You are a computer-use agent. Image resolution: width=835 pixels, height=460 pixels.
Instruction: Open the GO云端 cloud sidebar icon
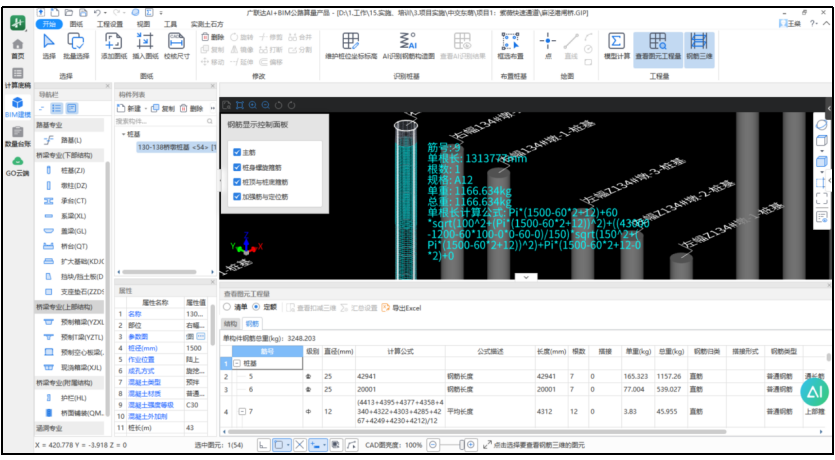[x=17, y=166]
